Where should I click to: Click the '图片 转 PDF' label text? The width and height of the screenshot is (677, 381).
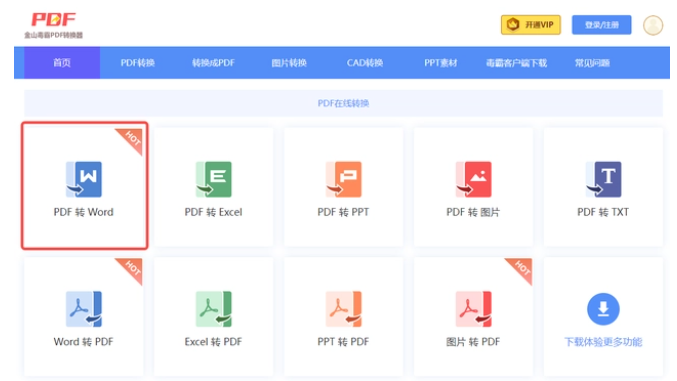tap(473, 342)
